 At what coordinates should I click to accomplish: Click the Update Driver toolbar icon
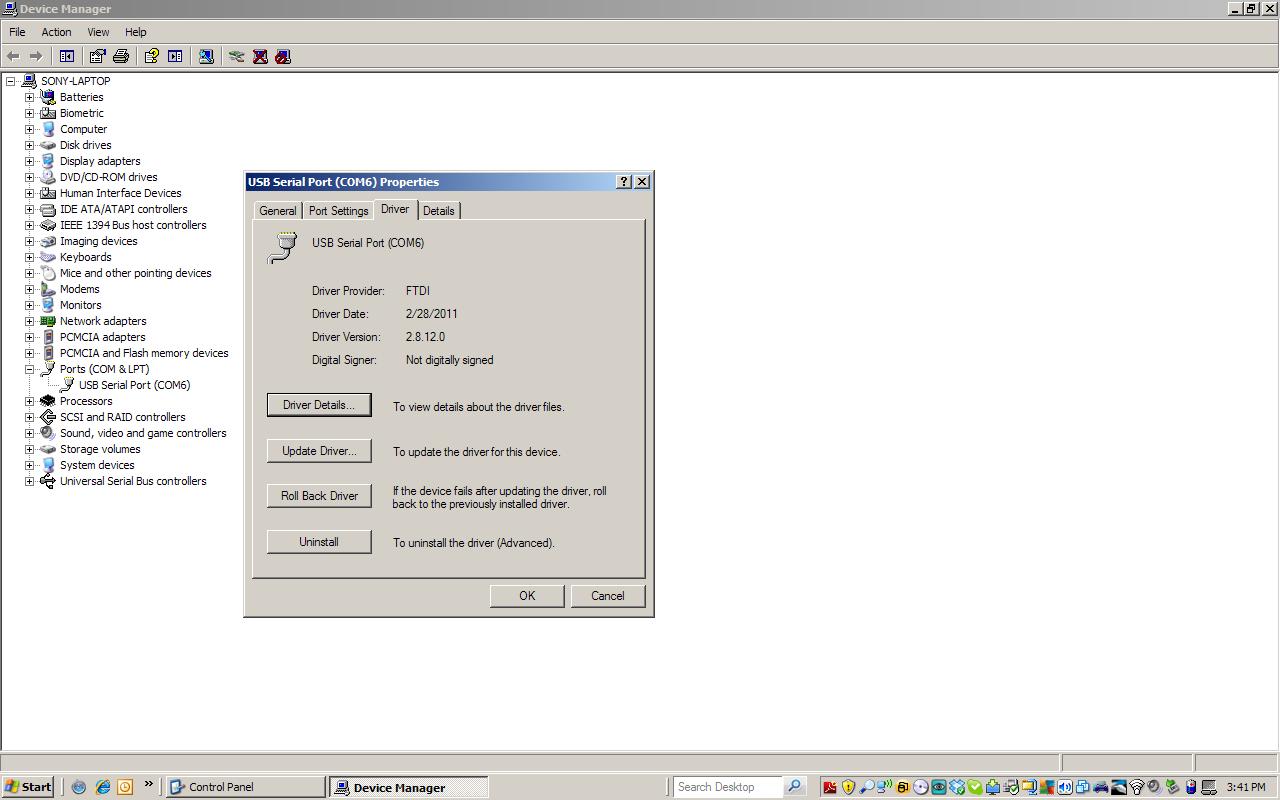(x=236, y=57)
